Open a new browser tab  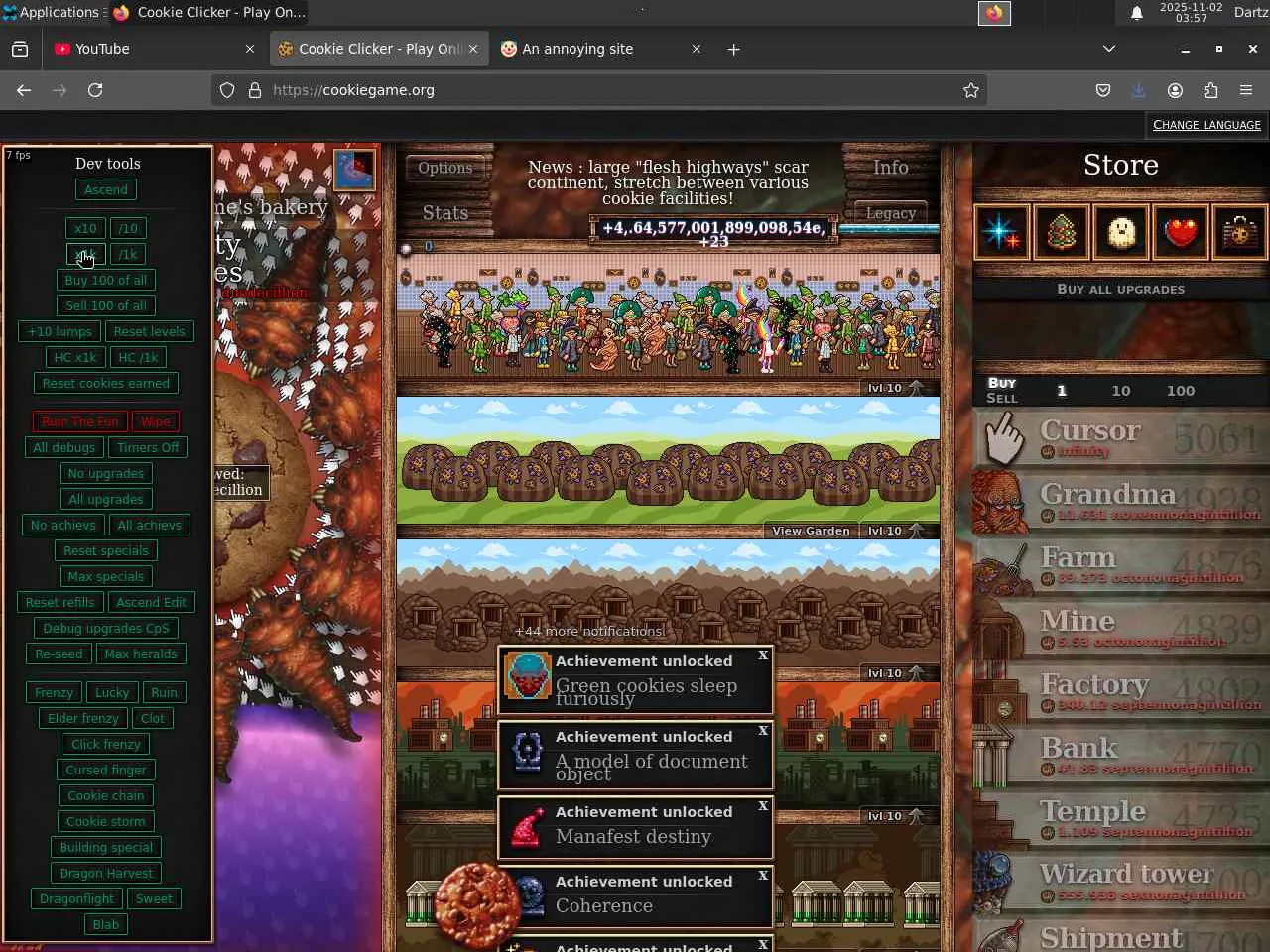pyautogui.click(x=733, y=49)
